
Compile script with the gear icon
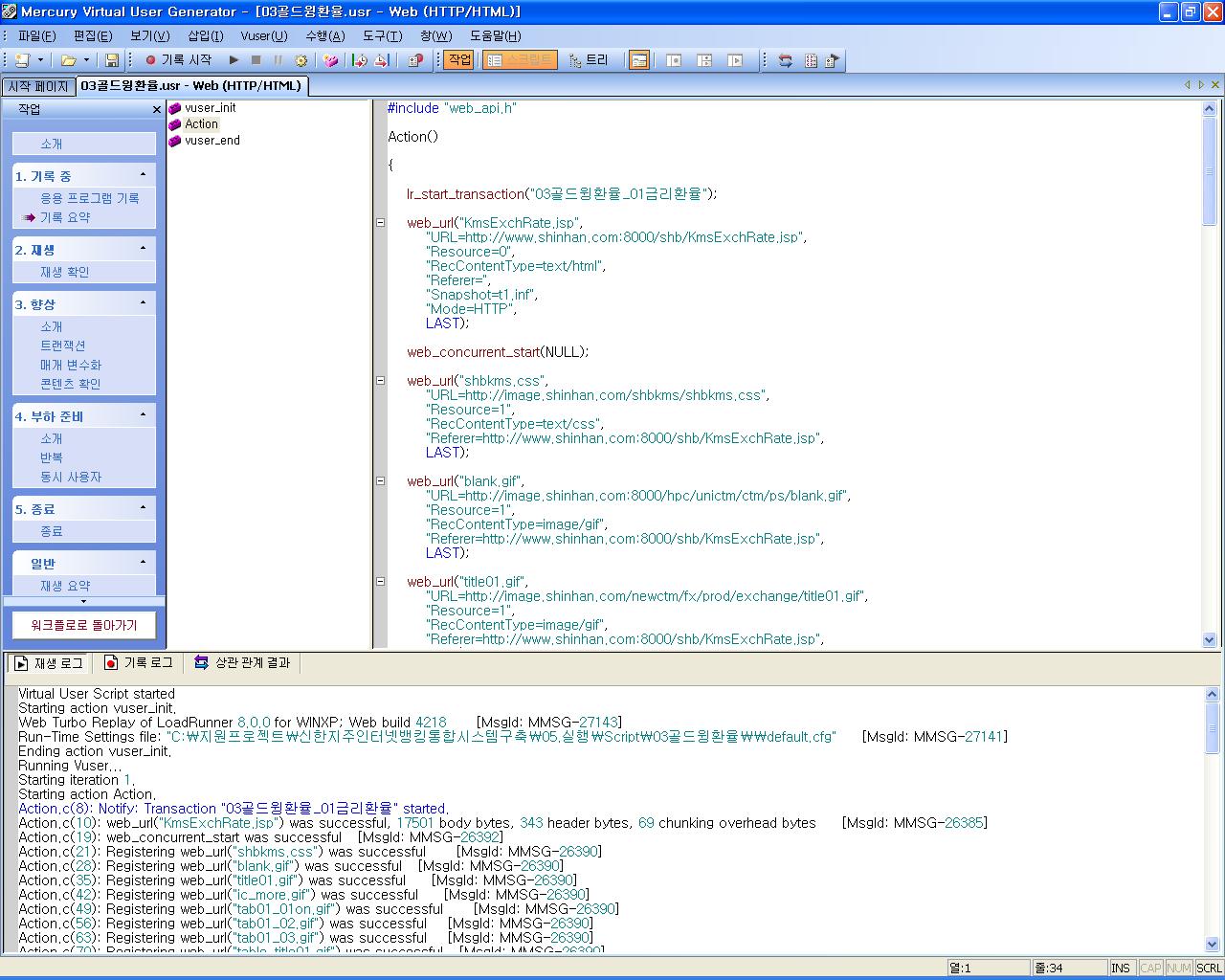301,60
